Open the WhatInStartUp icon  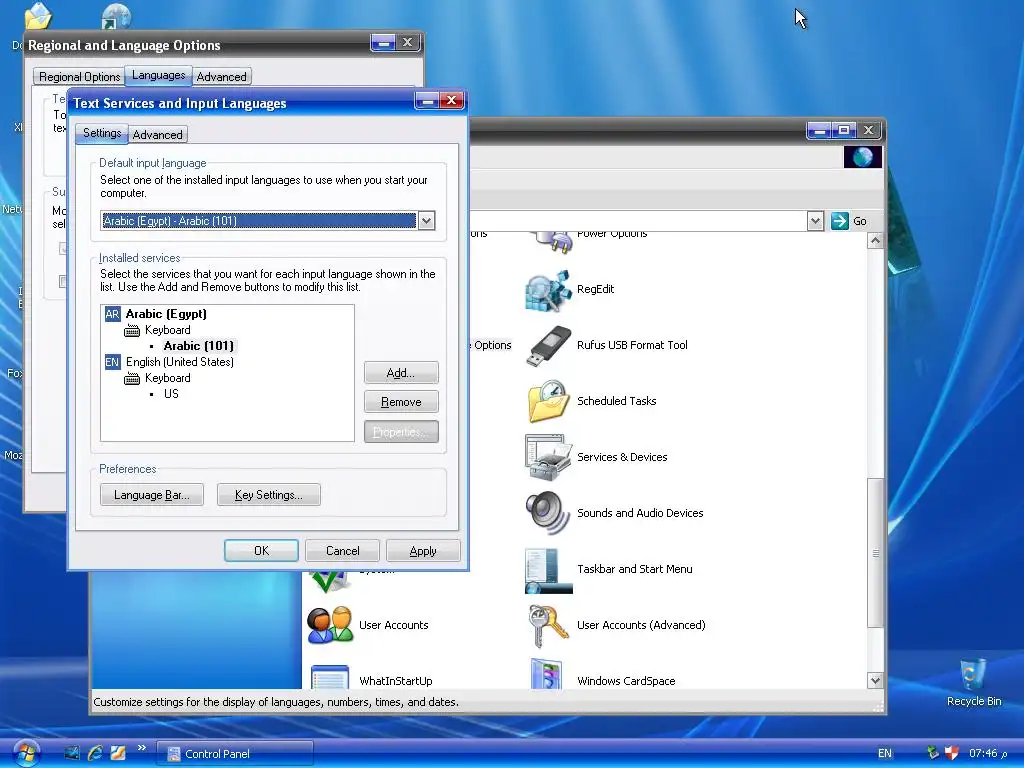330,677
